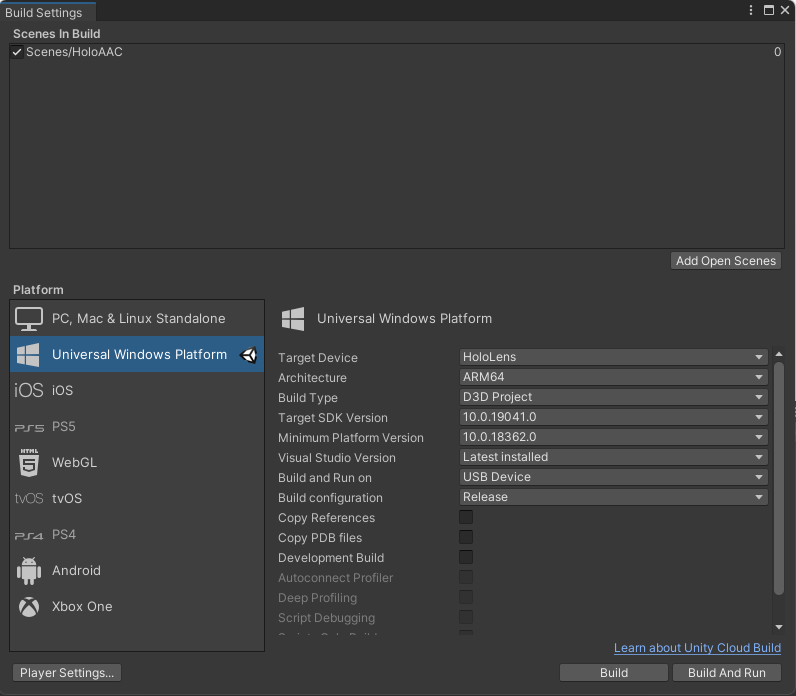Toggle the Autoconnect Profiler checkbox
Viewport: 796px width, 696px height.
coord(466,577)
